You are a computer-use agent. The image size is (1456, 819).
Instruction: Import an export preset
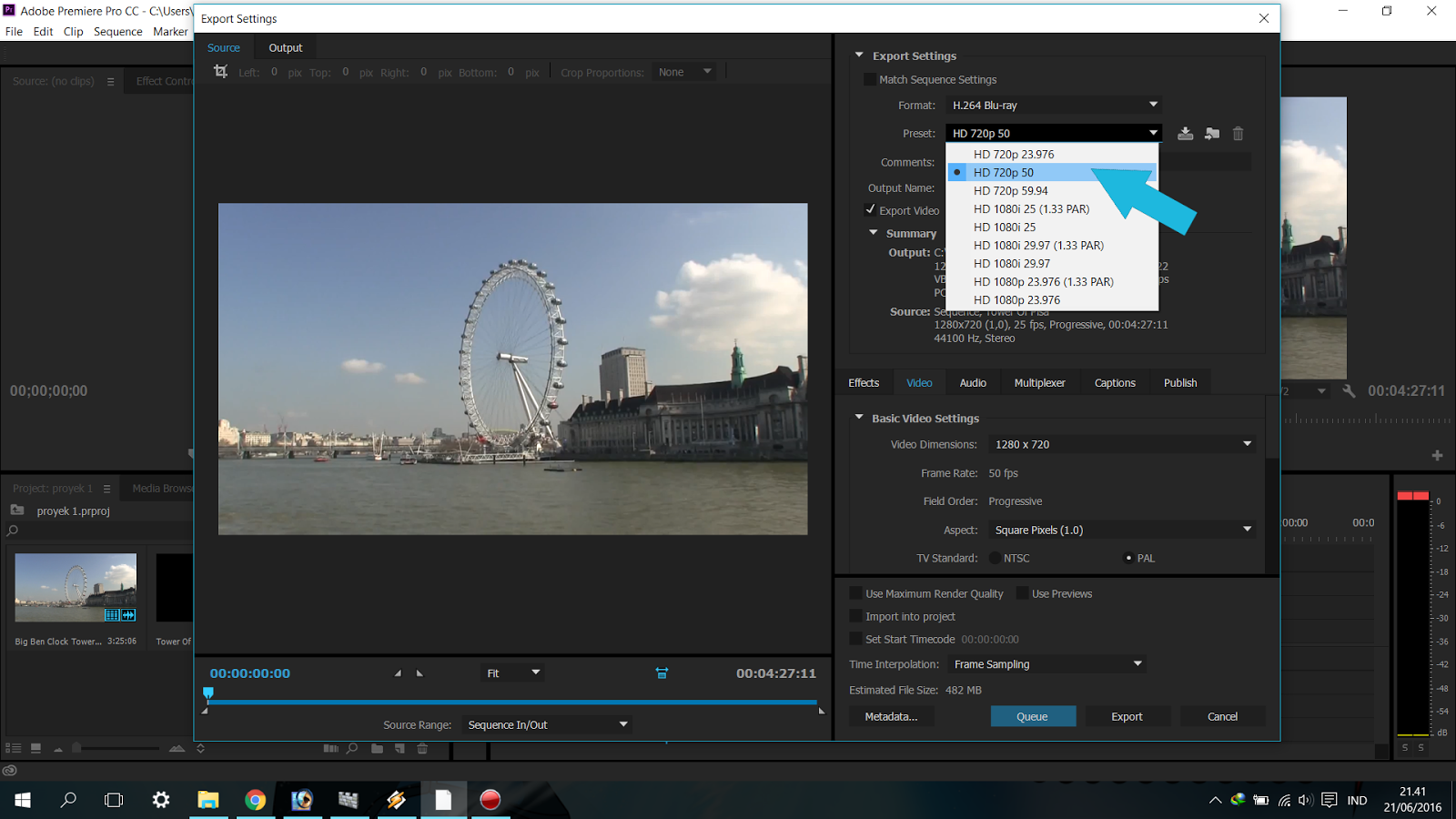[x=1212, y=134]
